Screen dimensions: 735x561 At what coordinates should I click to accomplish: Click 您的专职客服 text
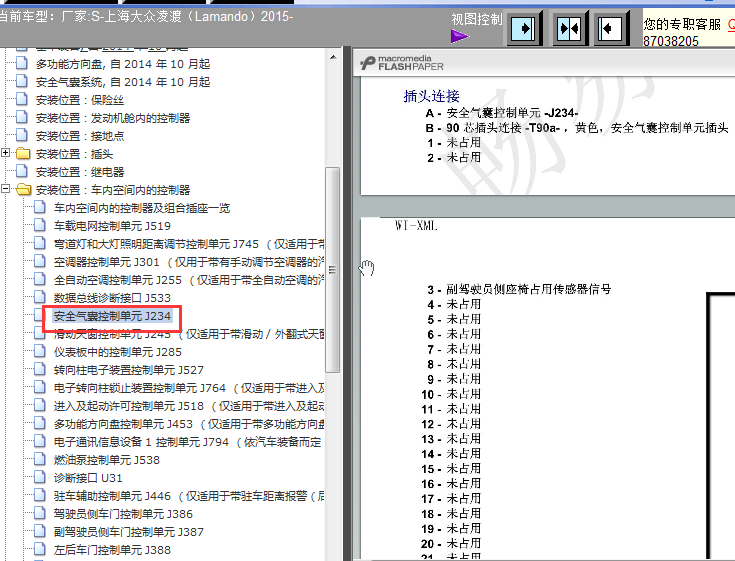coord(682,24)
